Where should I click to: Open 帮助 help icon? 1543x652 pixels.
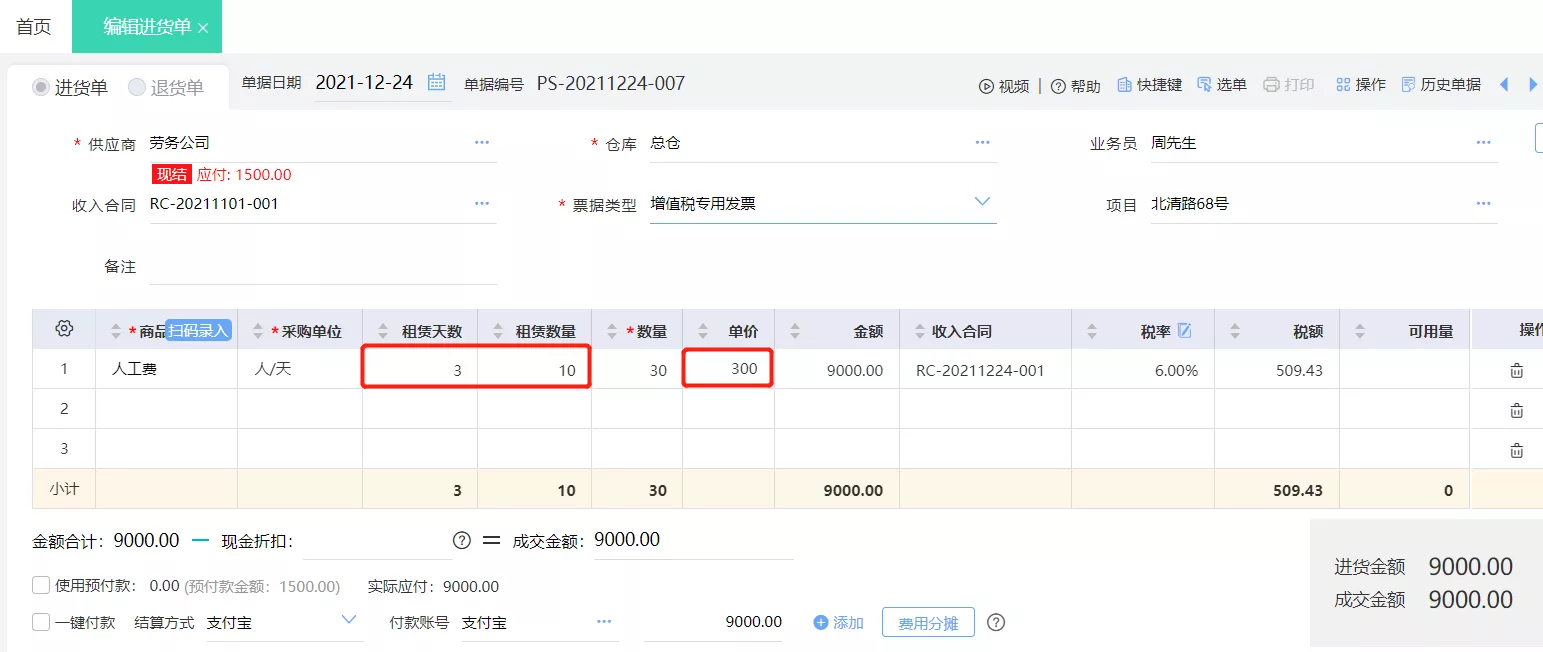point(1058,86)
